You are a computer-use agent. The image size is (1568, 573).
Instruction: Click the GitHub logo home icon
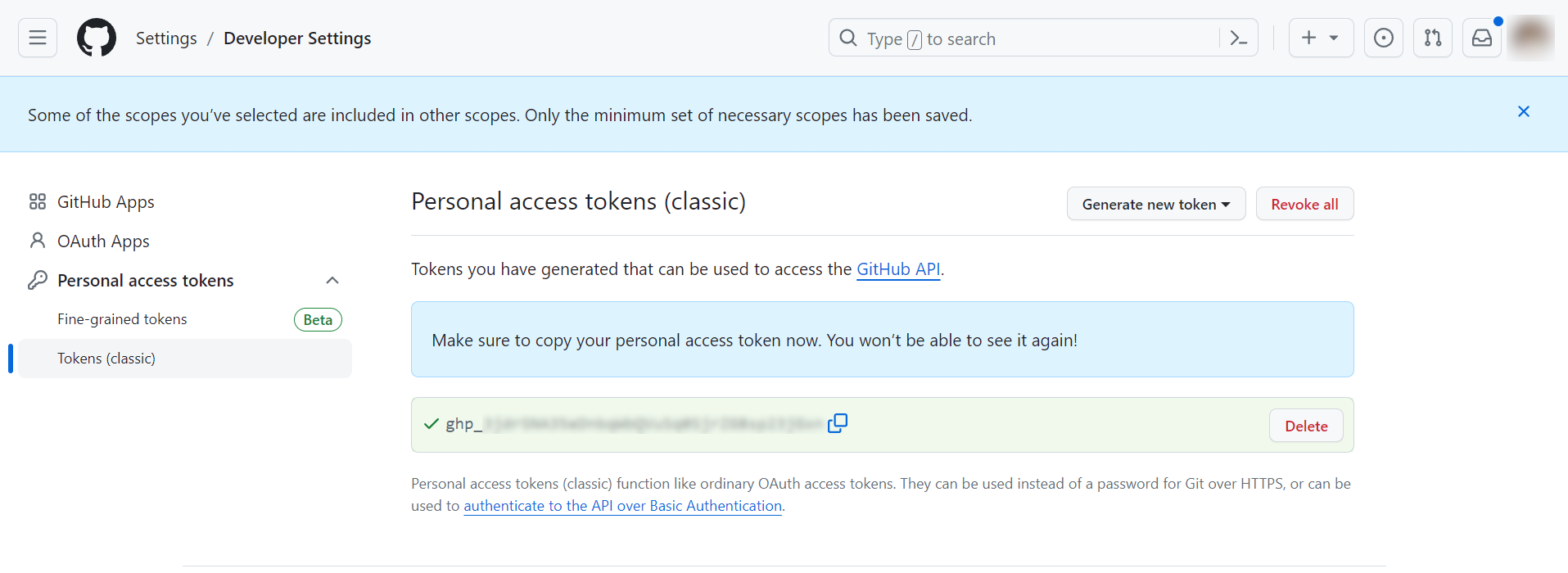(97, 38)
